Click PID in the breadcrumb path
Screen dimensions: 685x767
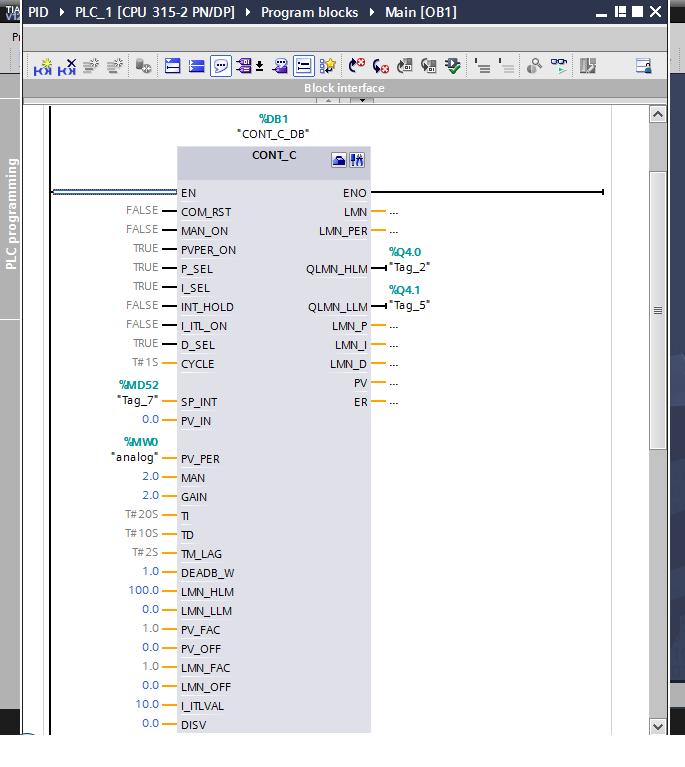click(38, 12)
